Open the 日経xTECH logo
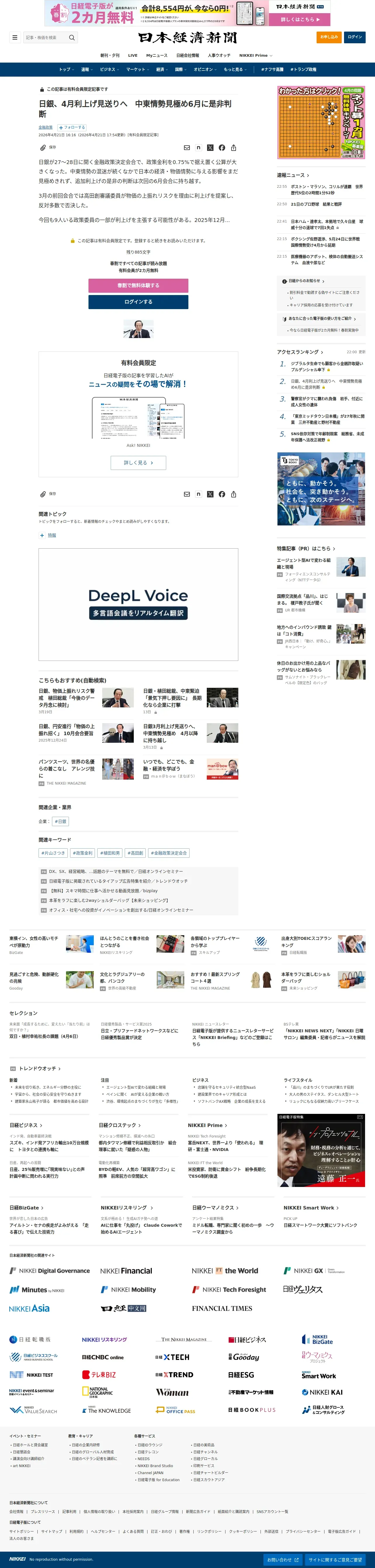The height and width of the screenshot is (1568, 375). (x=172, y=1357)
